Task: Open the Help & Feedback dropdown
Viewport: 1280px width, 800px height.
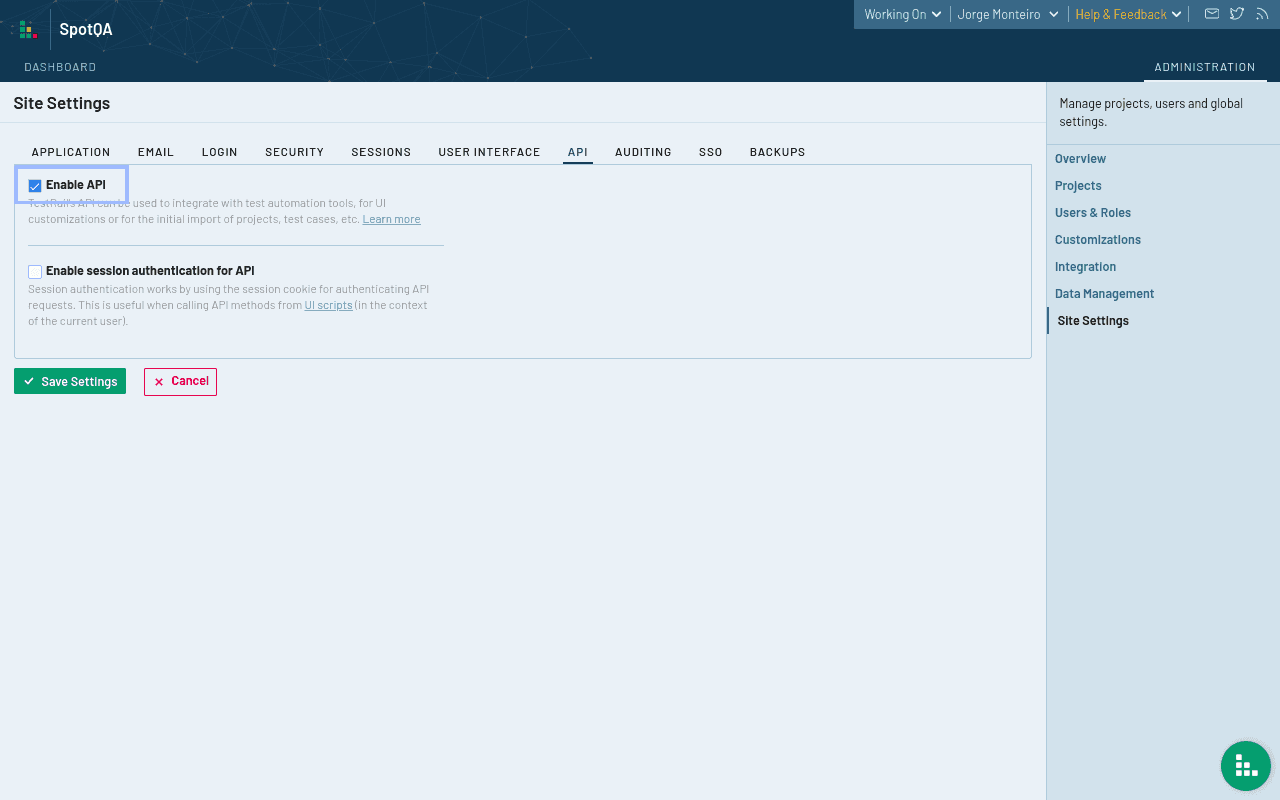Action: 1126,14
